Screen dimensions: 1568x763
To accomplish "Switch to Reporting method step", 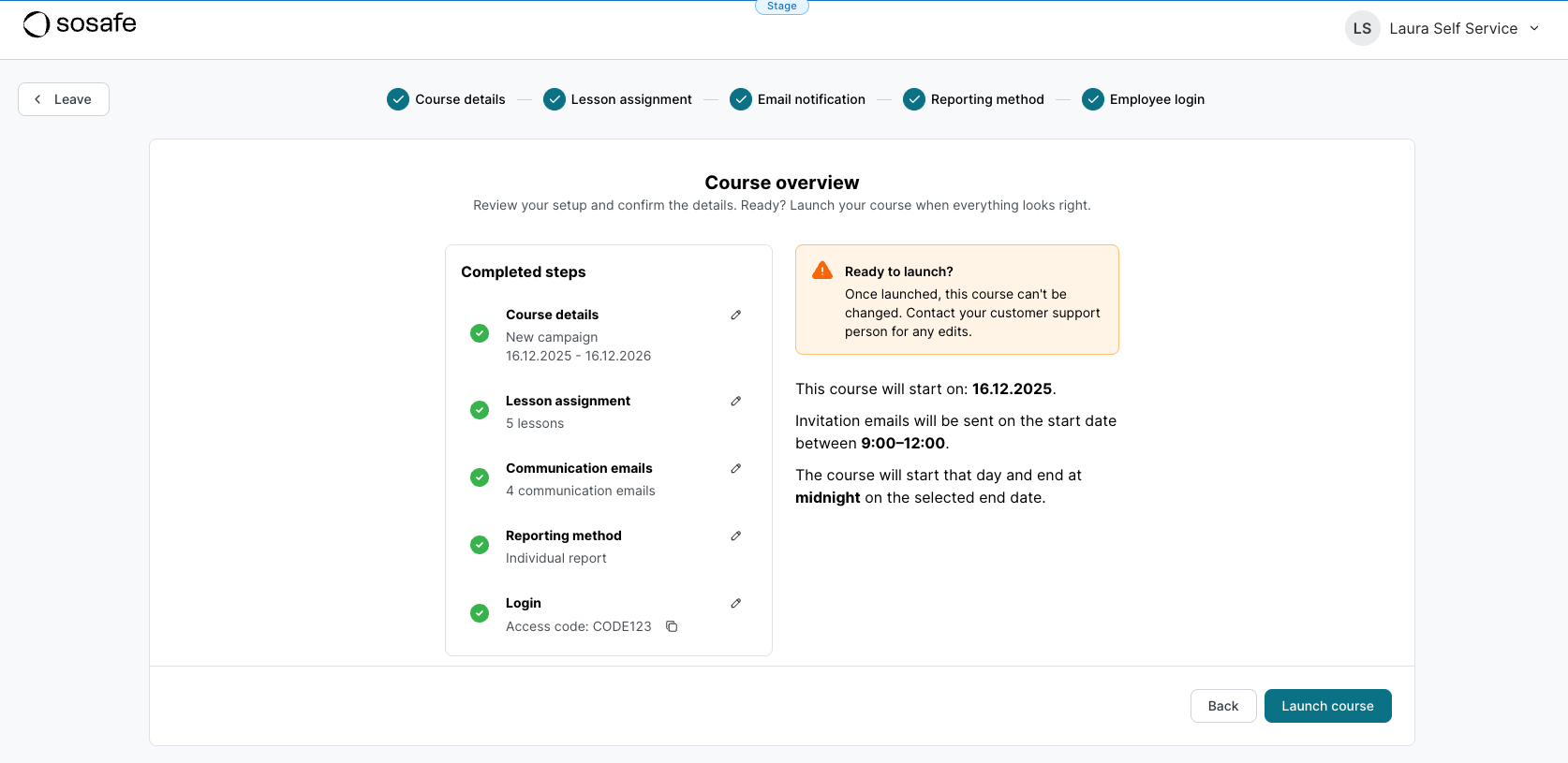I will (x=973, y=99).
